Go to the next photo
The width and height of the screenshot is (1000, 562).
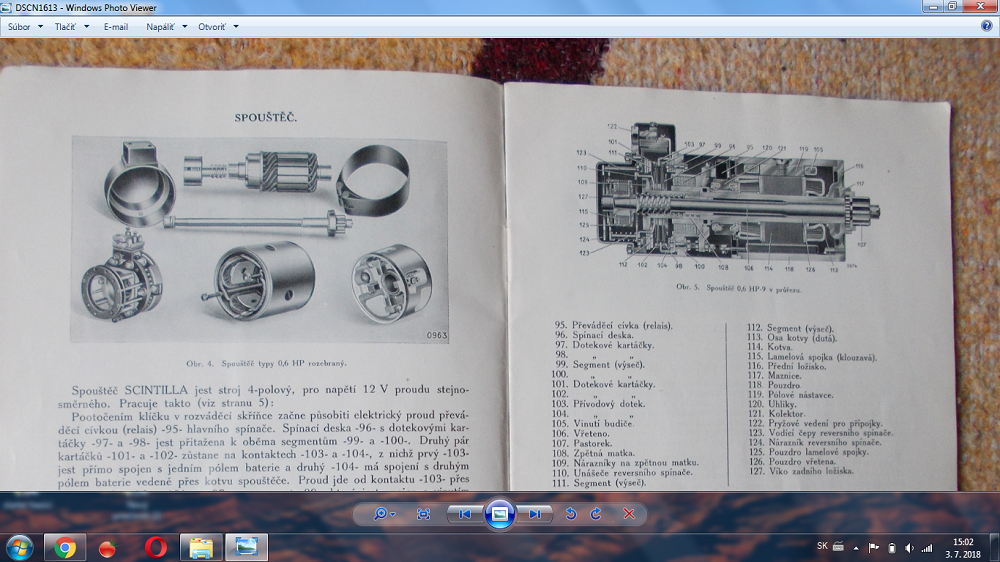click(x=534, y=514)
